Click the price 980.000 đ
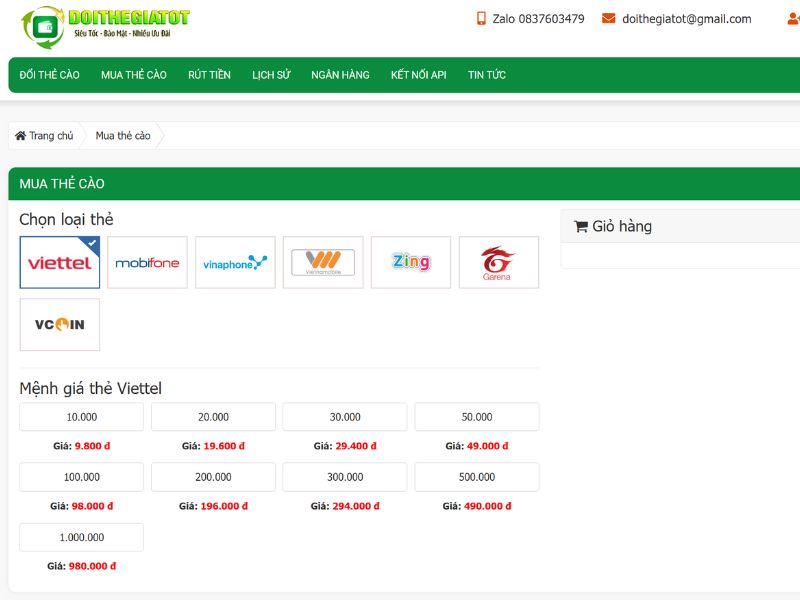The width and height of the screenshot is (800, 600). (x=92, y=566)
